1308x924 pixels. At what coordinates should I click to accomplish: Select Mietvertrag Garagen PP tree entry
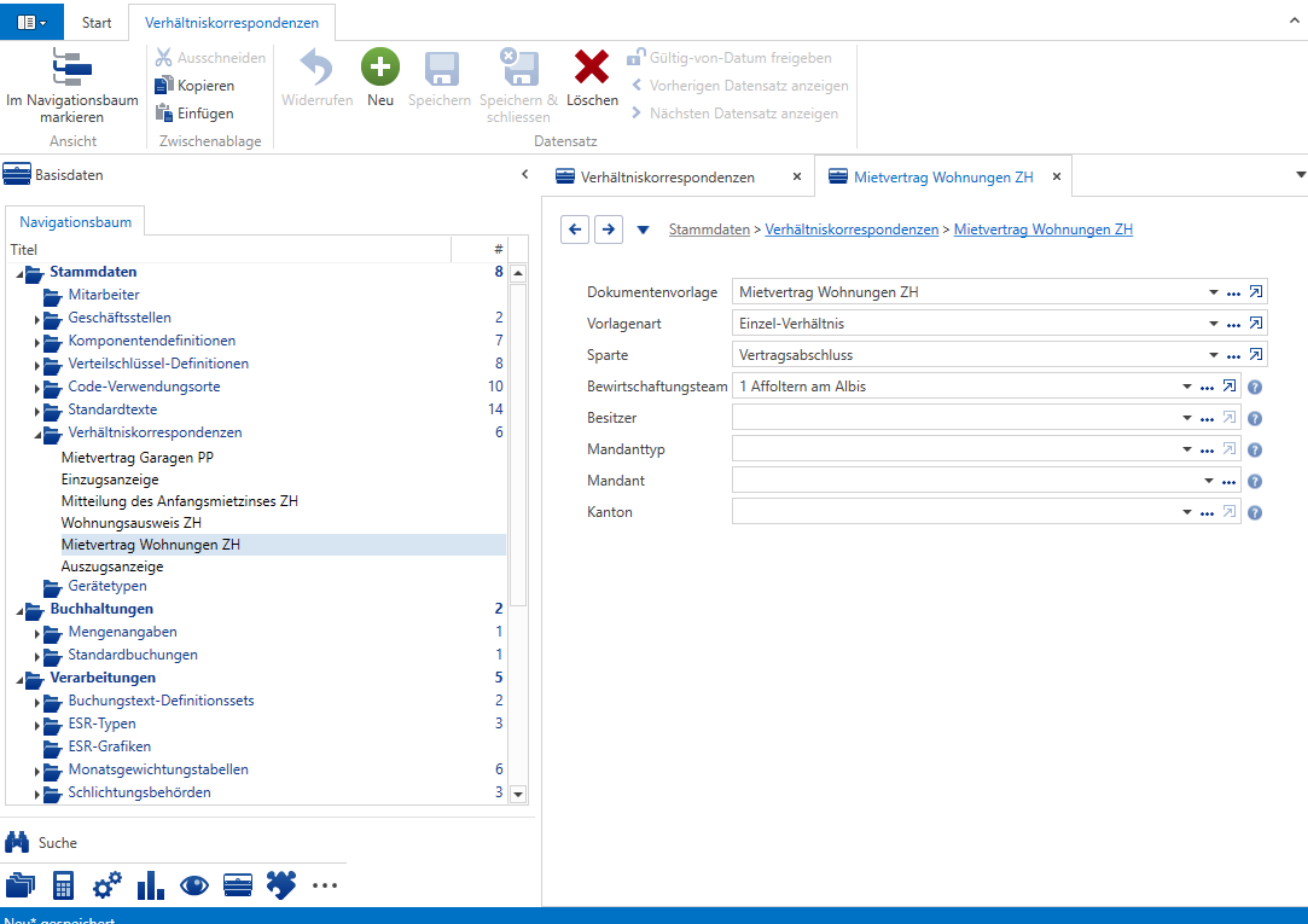pyautogui.click(x=138, y=458)
